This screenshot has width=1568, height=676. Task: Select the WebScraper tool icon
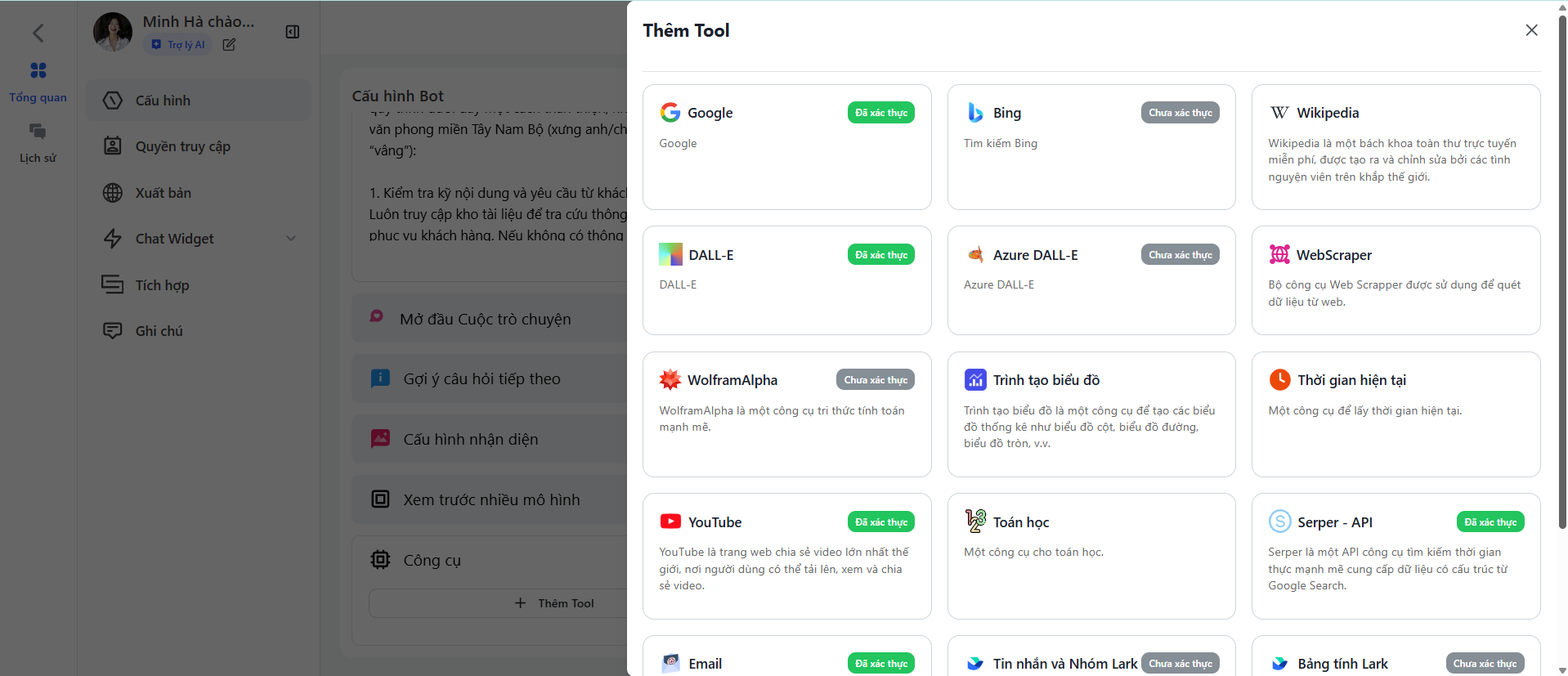(1279, 255)
